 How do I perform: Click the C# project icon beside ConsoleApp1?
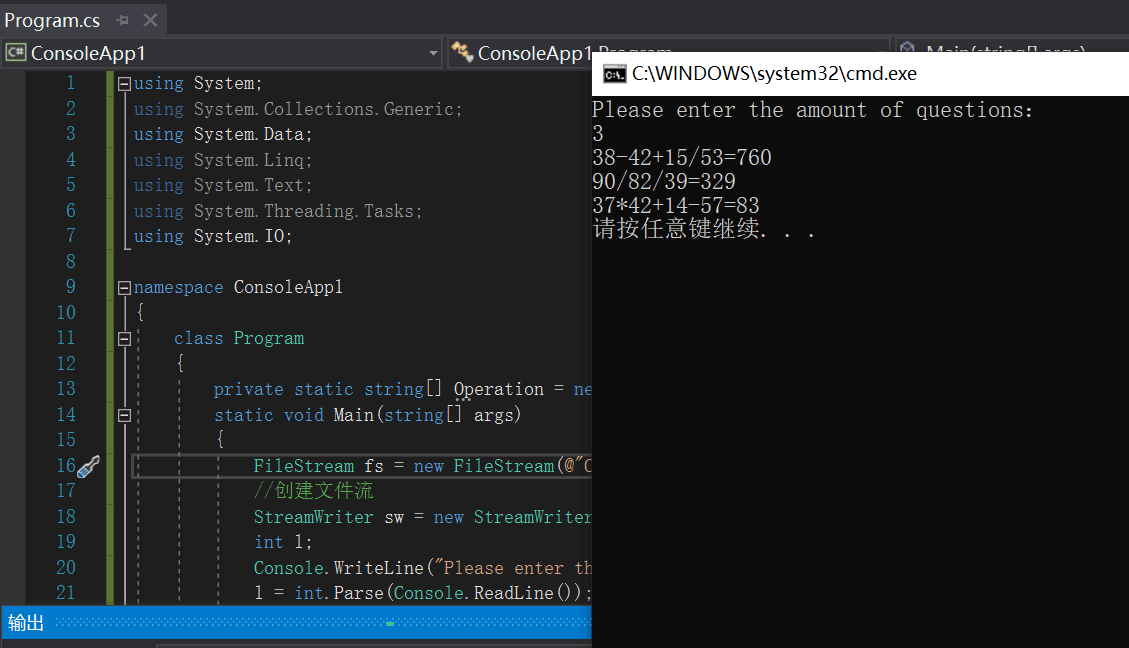click(x=16, y=53)
